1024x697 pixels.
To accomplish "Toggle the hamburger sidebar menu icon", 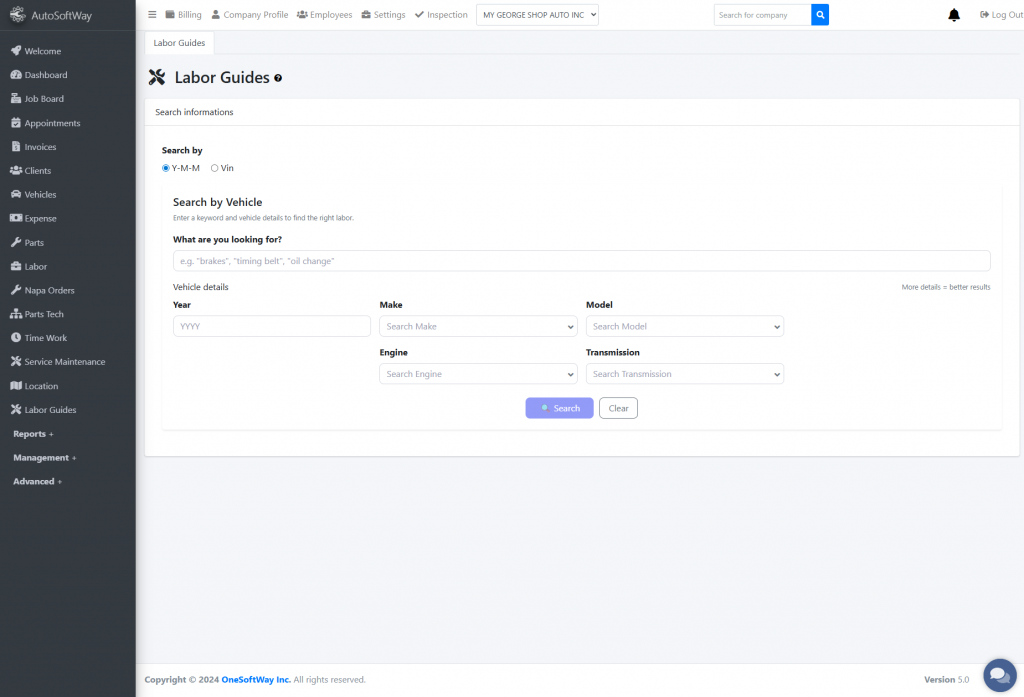I will (152, 15).
